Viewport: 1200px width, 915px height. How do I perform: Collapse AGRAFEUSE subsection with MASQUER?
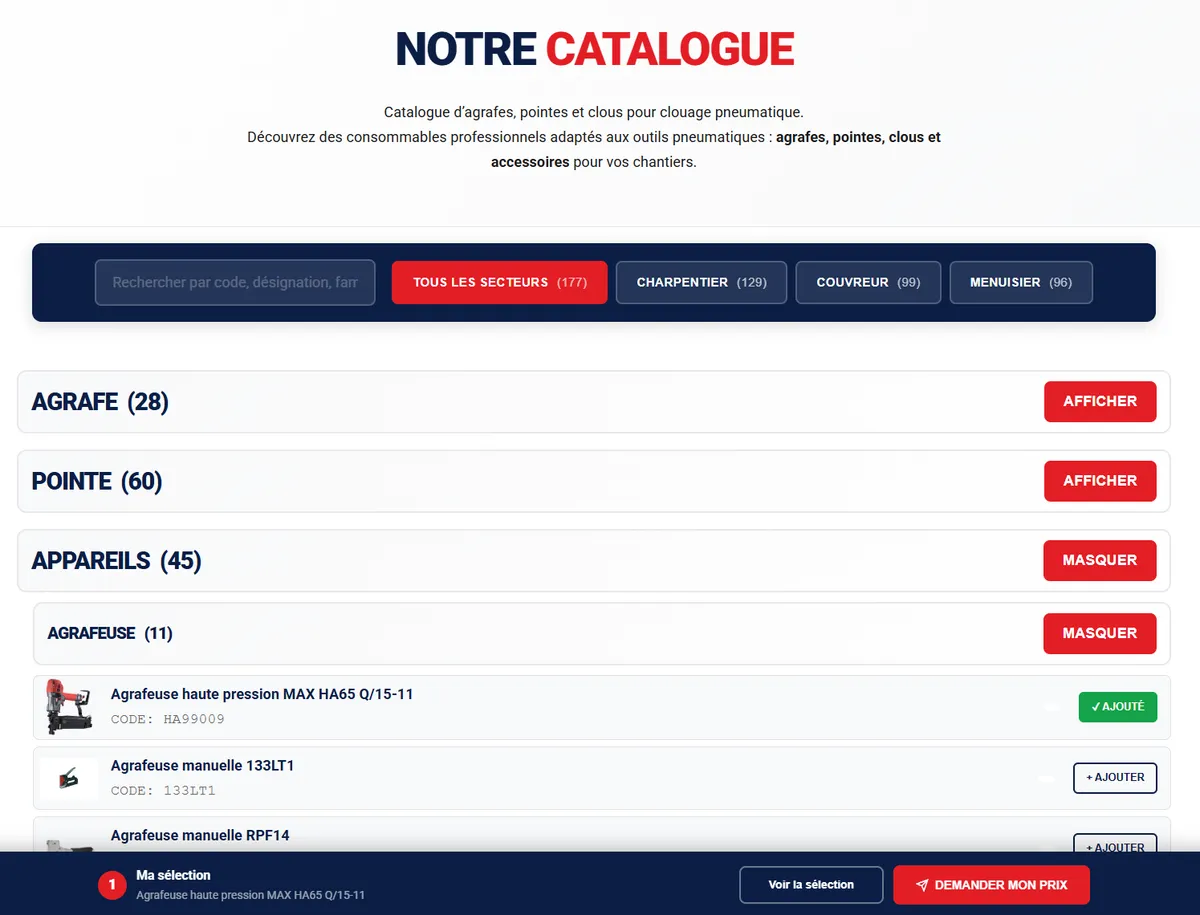(x=1100, y=633)
